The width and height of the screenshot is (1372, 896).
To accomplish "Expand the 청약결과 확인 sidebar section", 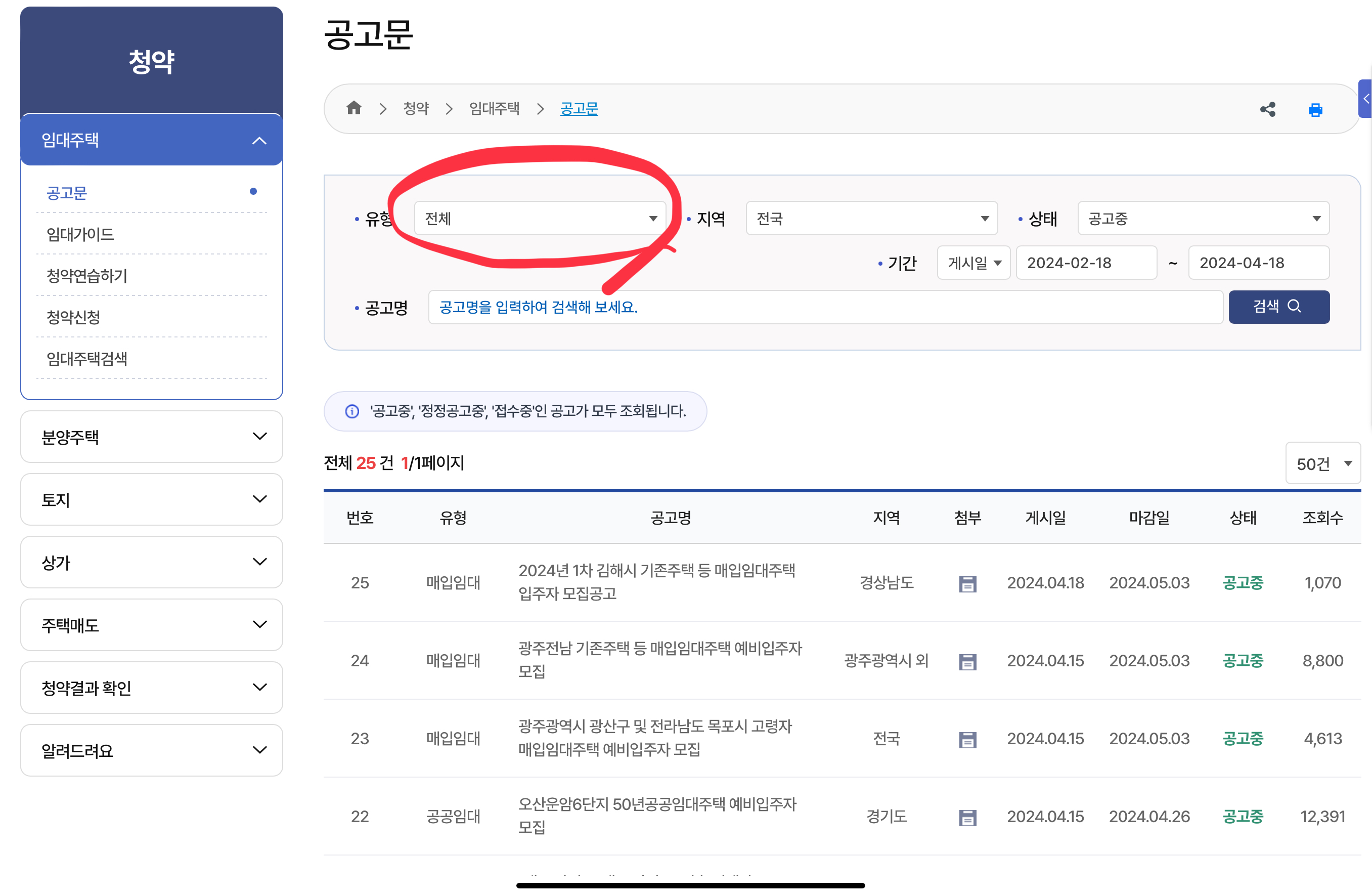I will pos(152,688).
